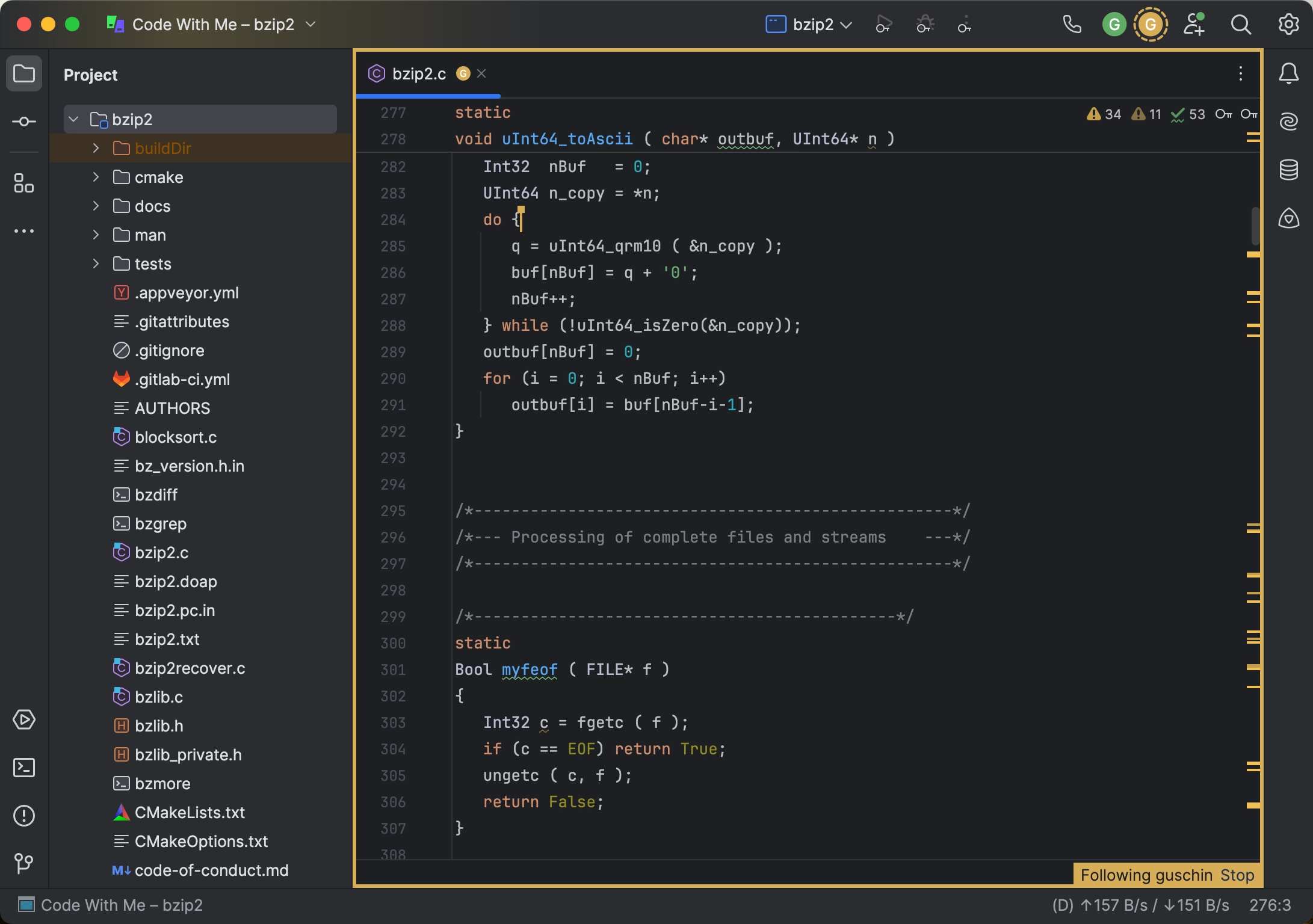1313x924 pixels.
Task: Select the AUTHORS file
Action: [x=172, y=408]
